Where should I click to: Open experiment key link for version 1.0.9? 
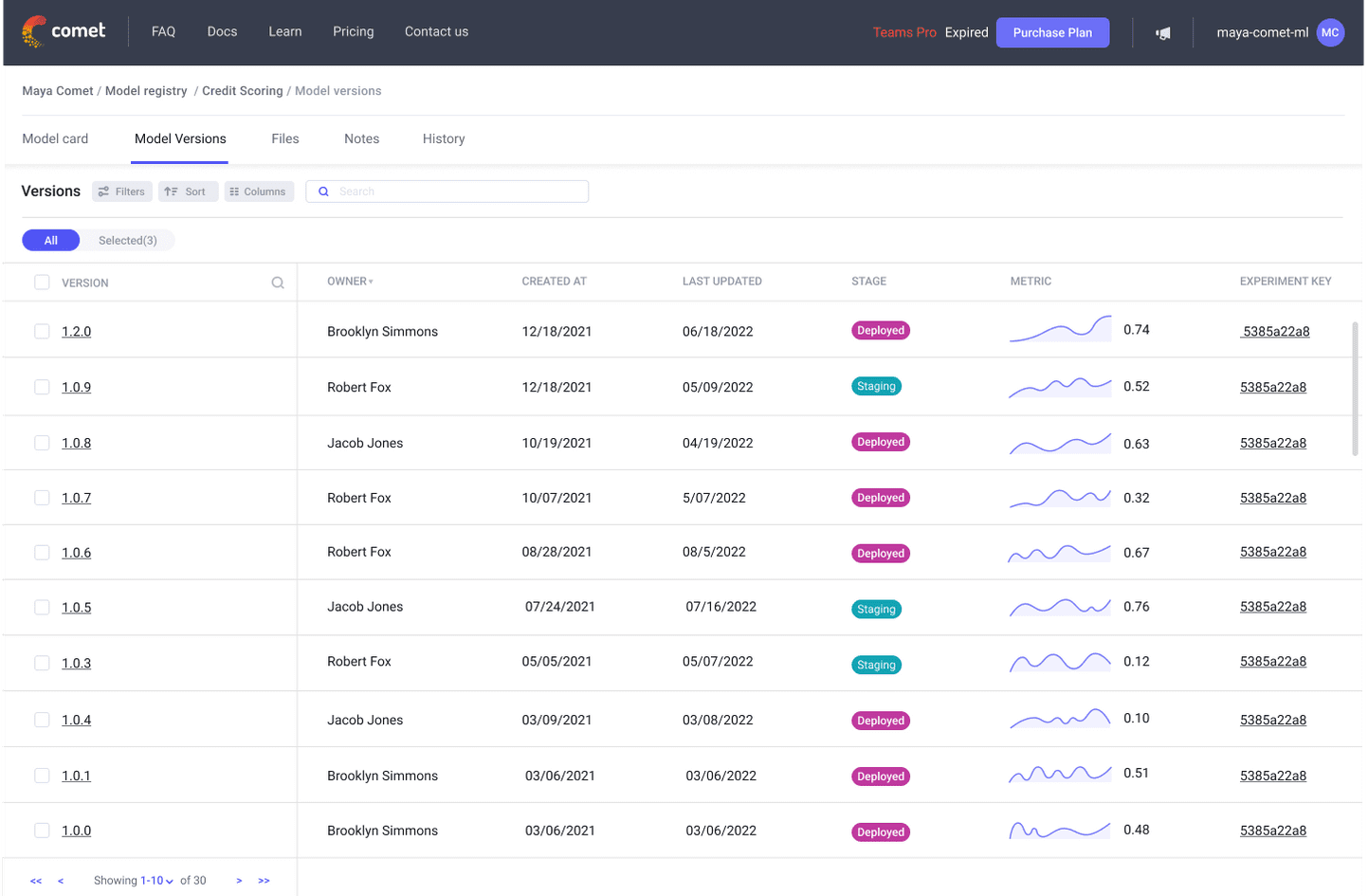[x=1274, y=387]
